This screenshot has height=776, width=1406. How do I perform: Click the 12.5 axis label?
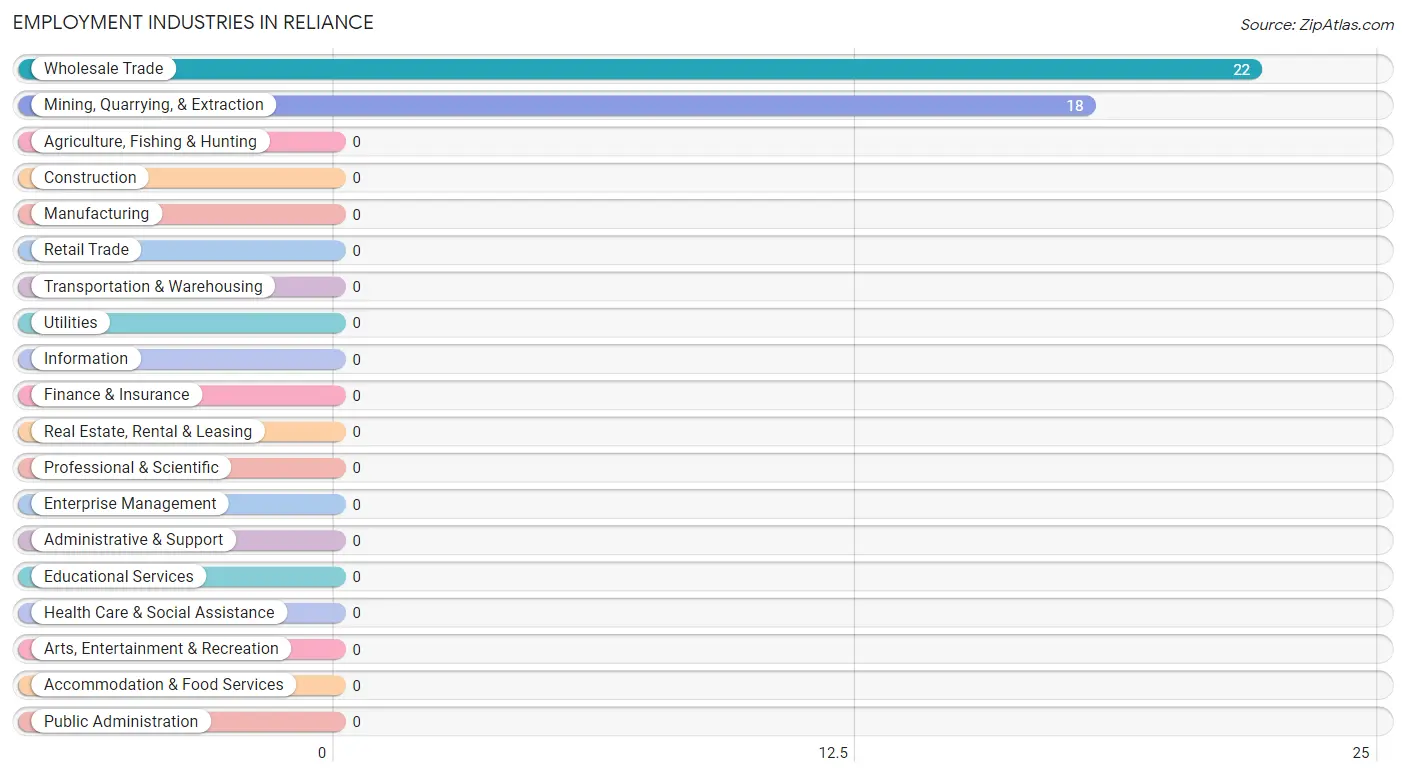[x=833, y=753]
